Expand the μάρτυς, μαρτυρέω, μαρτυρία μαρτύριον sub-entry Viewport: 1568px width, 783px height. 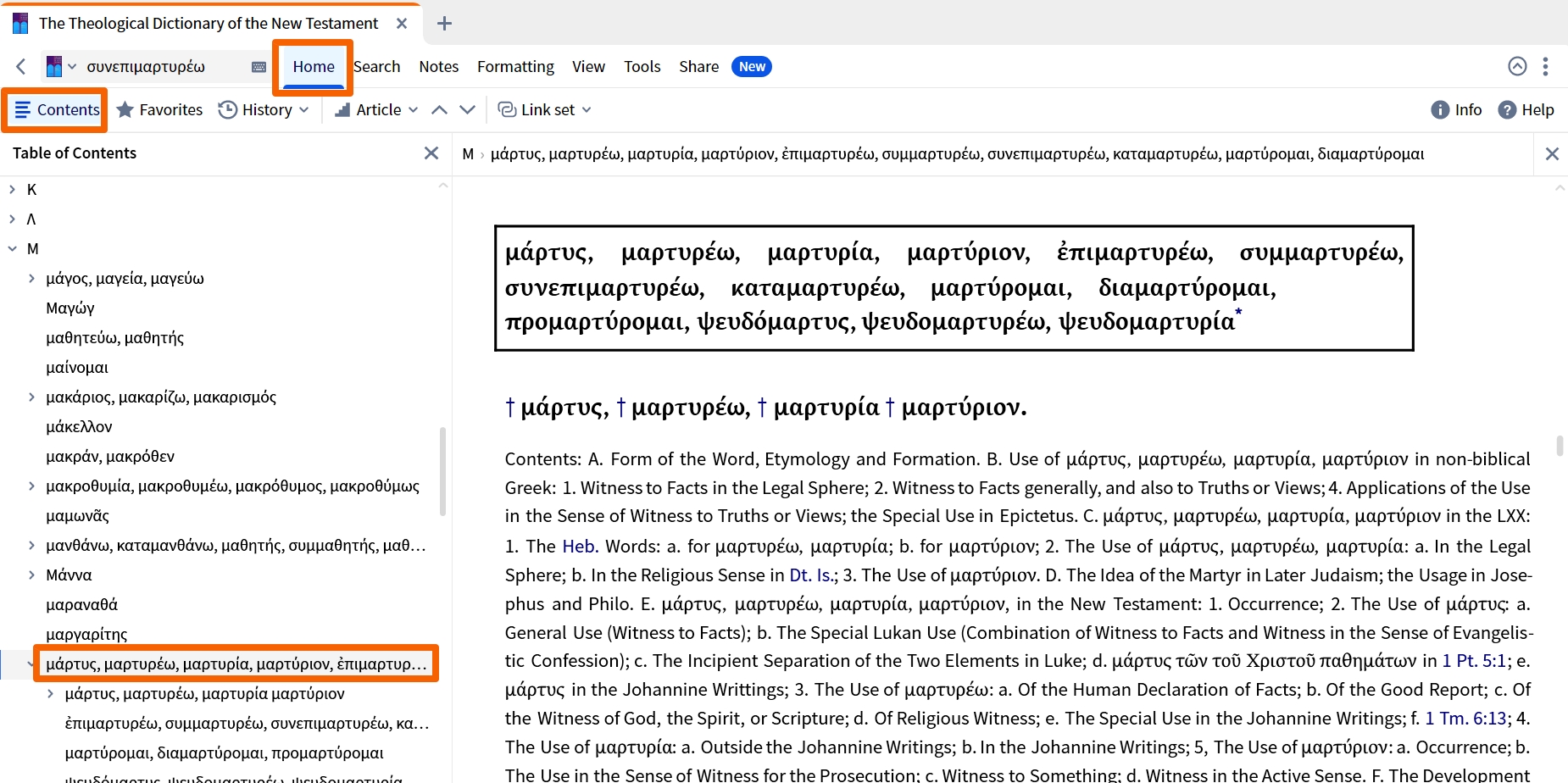(50, 693)
